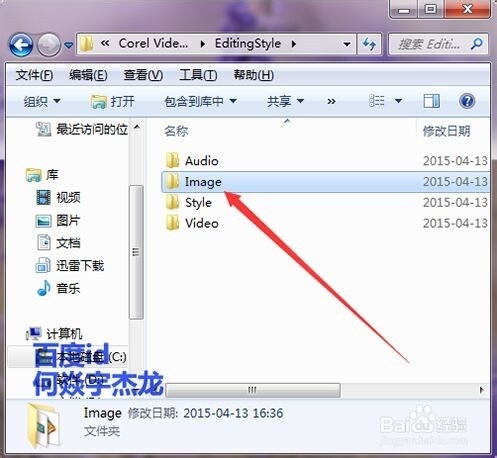Select 库 in navigation pane
This screenshot has width=497, height=458.
(42, 175)
